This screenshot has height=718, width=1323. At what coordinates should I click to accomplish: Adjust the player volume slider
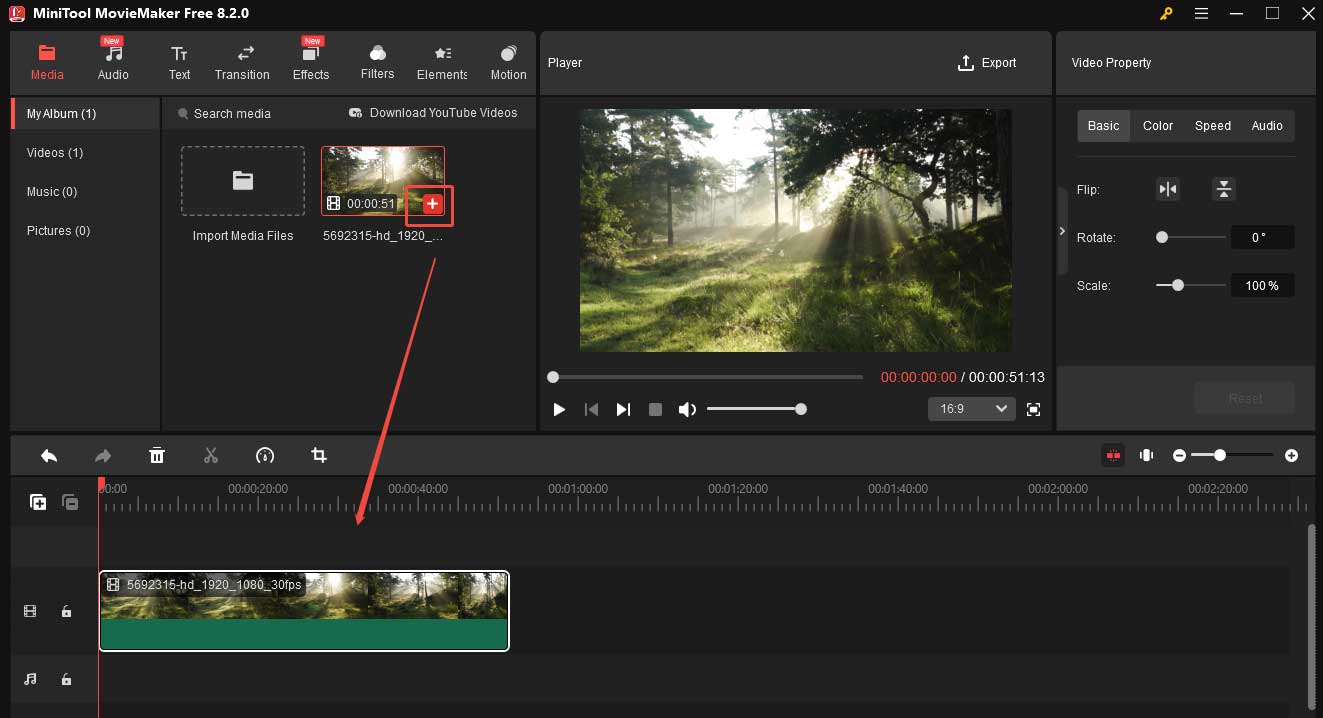click(755, 409)
